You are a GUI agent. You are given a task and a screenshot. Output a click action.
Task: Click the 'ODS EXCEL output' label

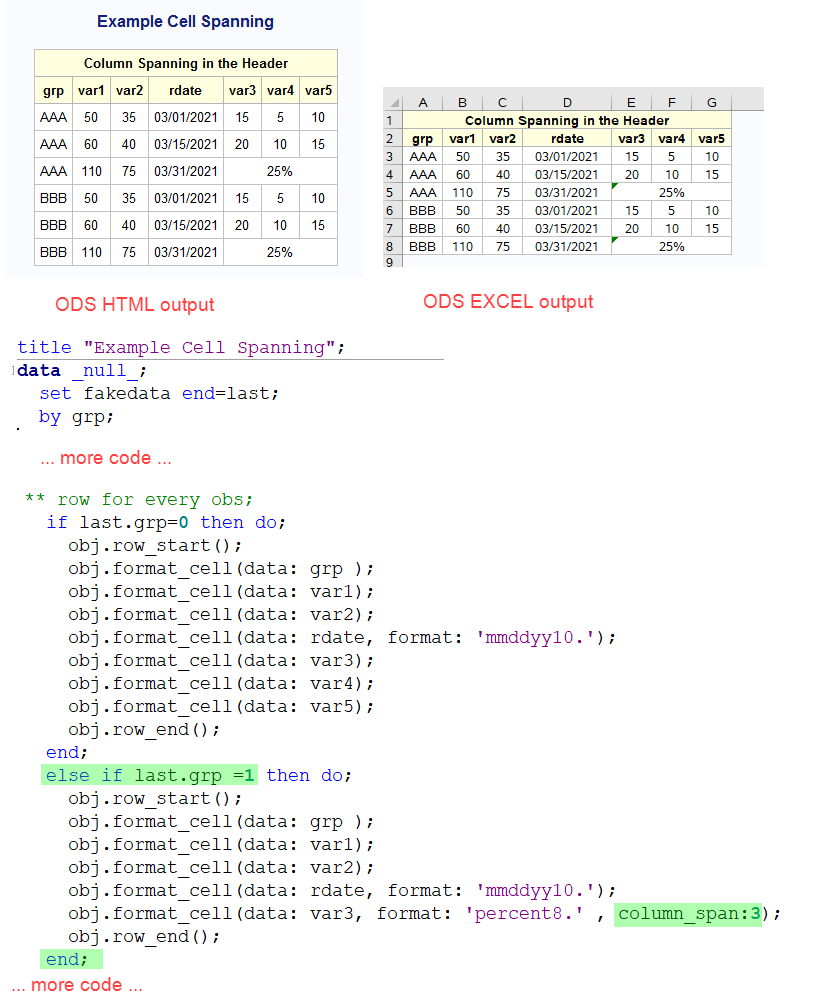(508, 301)
